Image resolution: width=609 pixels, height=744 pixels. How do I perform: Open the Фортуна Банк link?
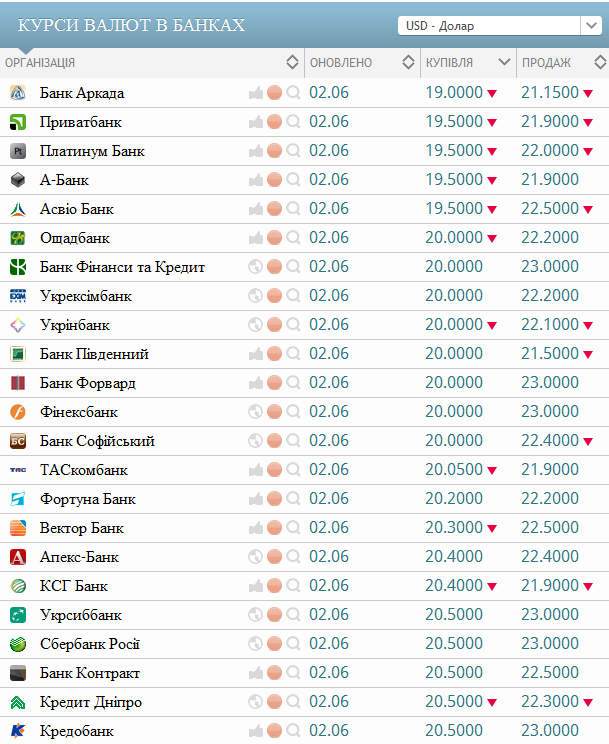click(88, 499)
